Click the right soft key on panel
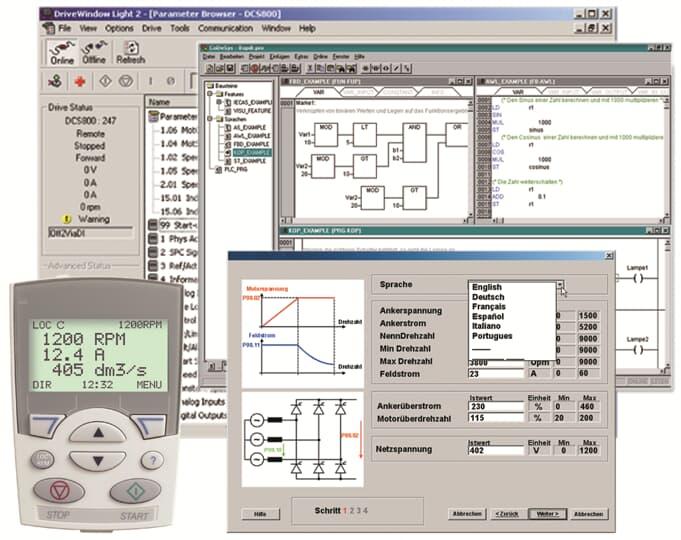 click(x=149, y=424)
